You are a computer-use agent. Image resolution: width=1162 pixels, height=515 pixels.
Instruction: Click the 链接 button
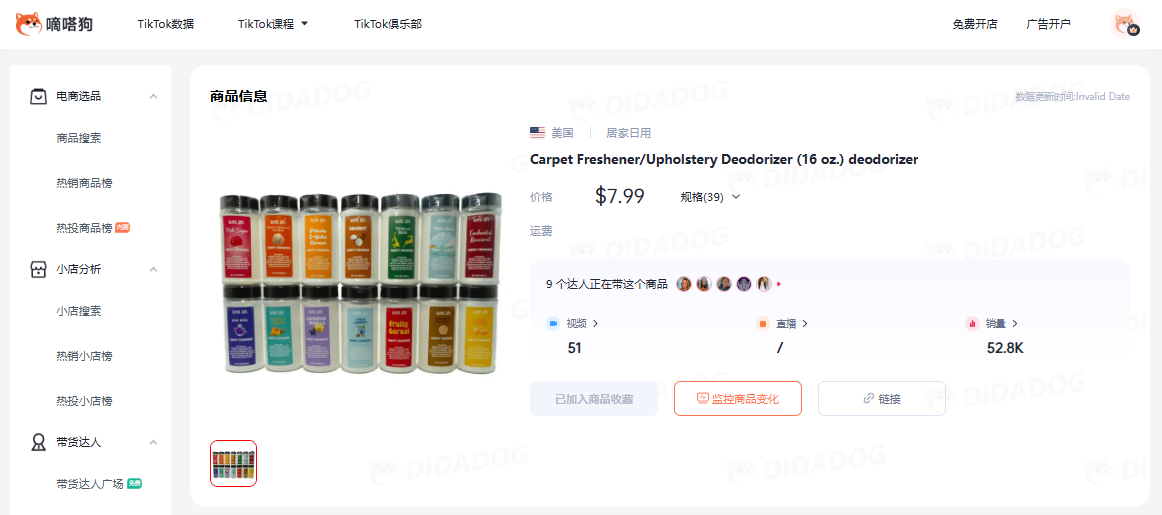(882, 399)
